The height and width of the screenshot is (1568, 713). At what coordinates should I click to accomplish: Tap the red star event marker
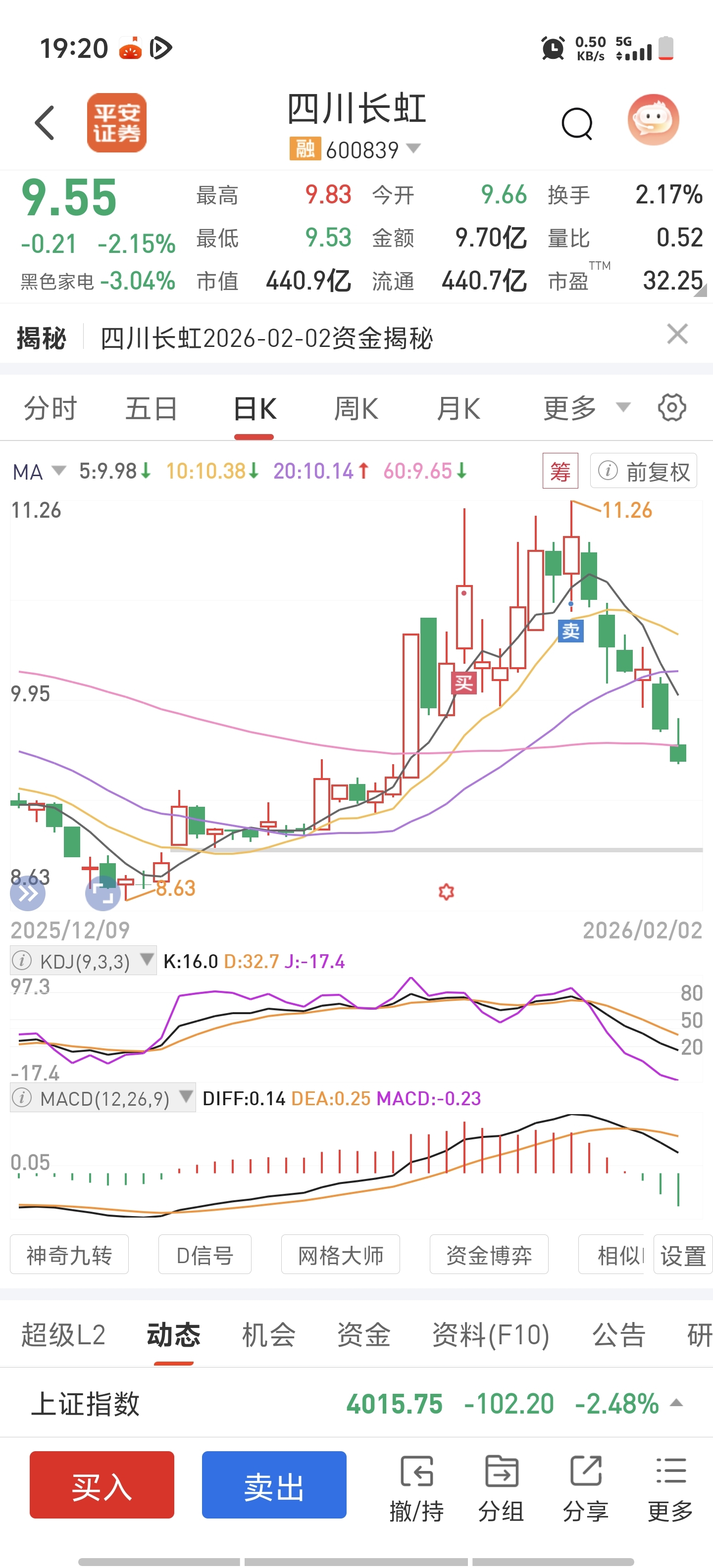pyautogui.click(x=446, y=892)
